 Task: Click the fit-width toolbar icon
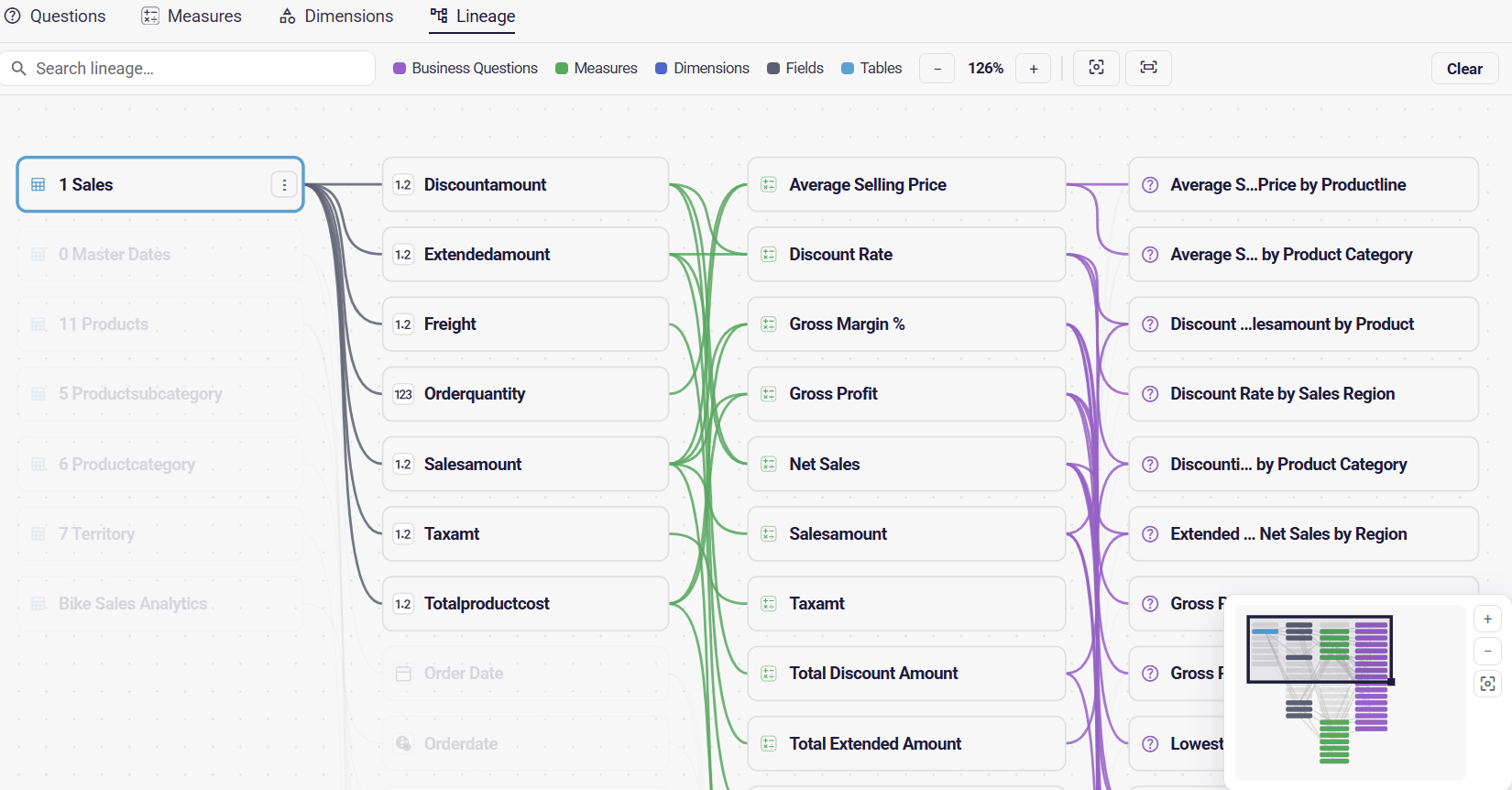pos(1148,68)
